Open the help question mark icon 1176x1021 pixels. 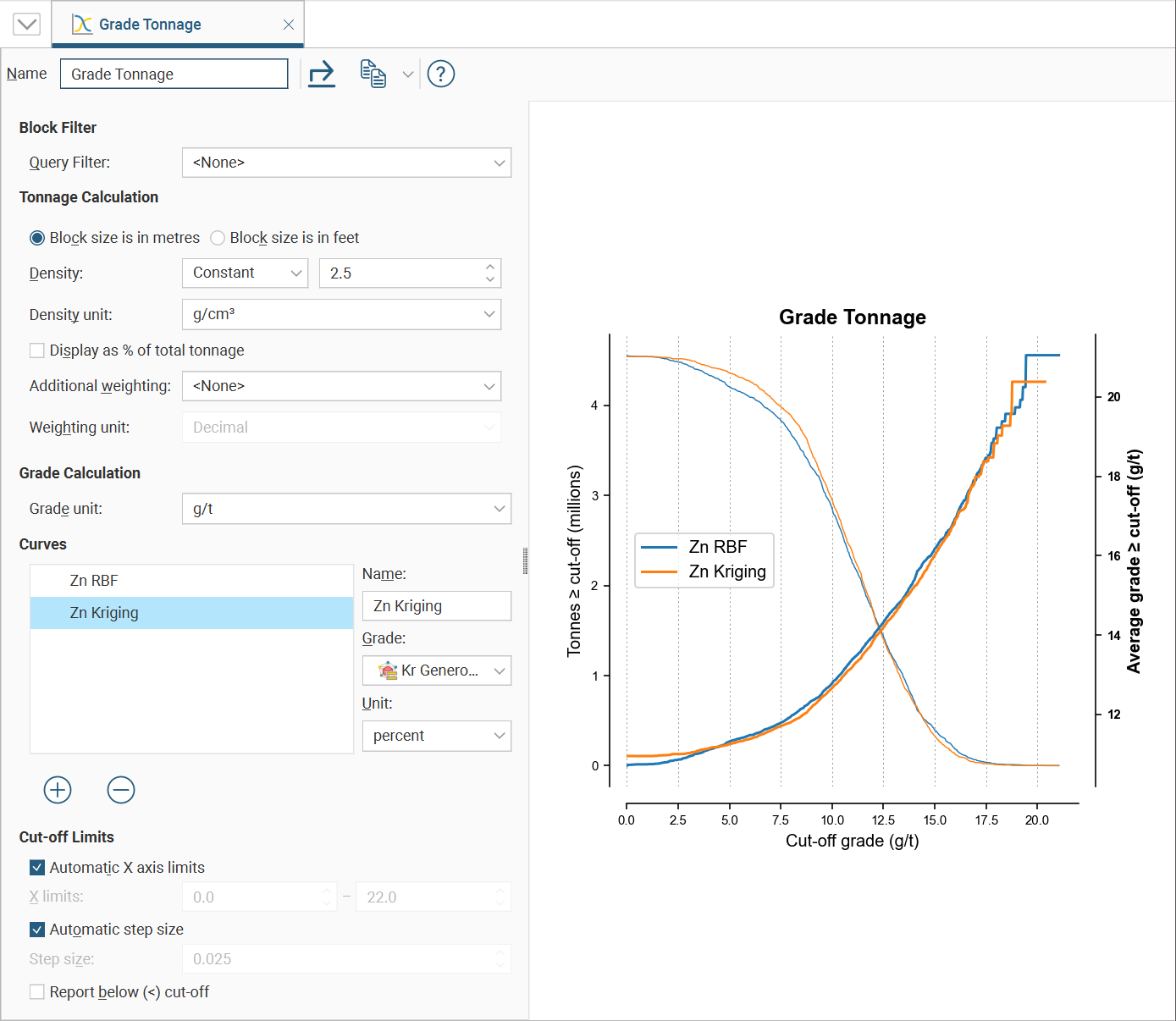click(441, 75)
